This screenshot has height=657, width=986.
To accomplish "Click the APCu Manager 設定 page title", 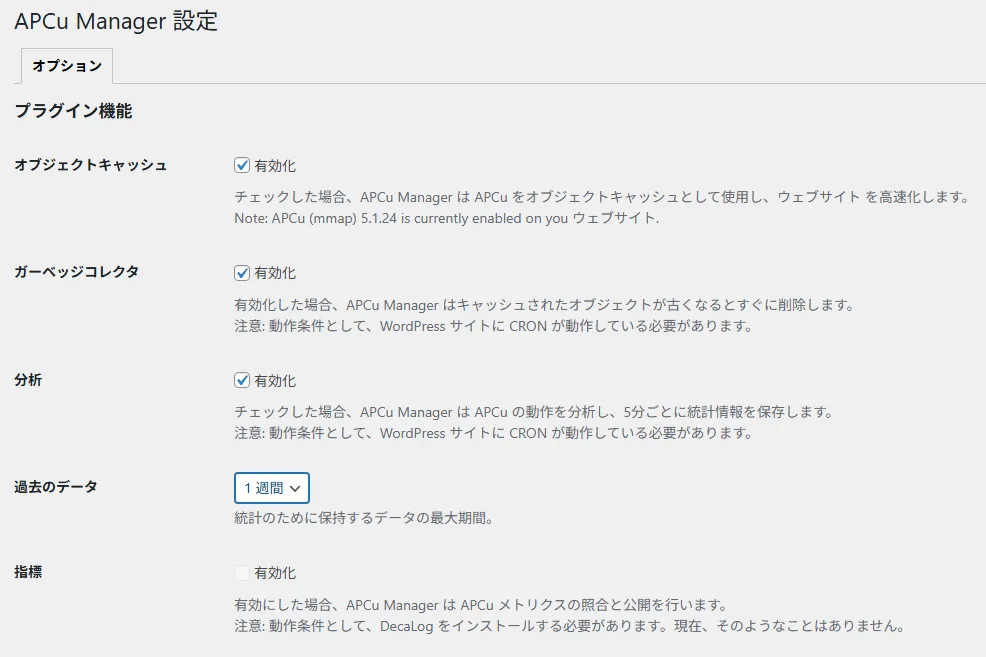I will [x=116, y=21].
